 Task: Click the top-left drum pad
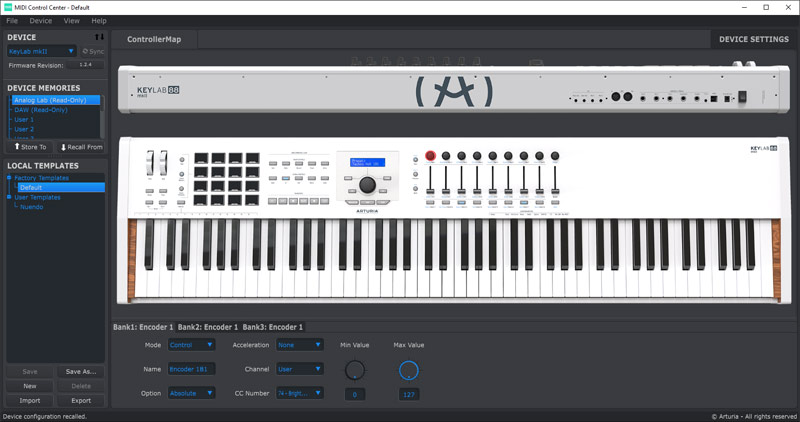pos(200,157)
